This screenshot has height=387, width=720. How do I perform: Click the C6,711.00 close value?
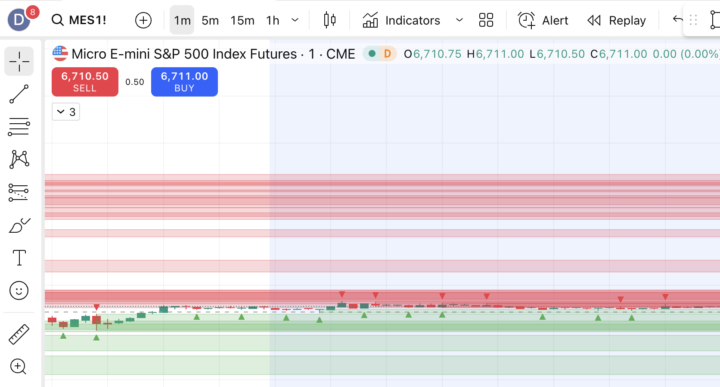point(618,54)
